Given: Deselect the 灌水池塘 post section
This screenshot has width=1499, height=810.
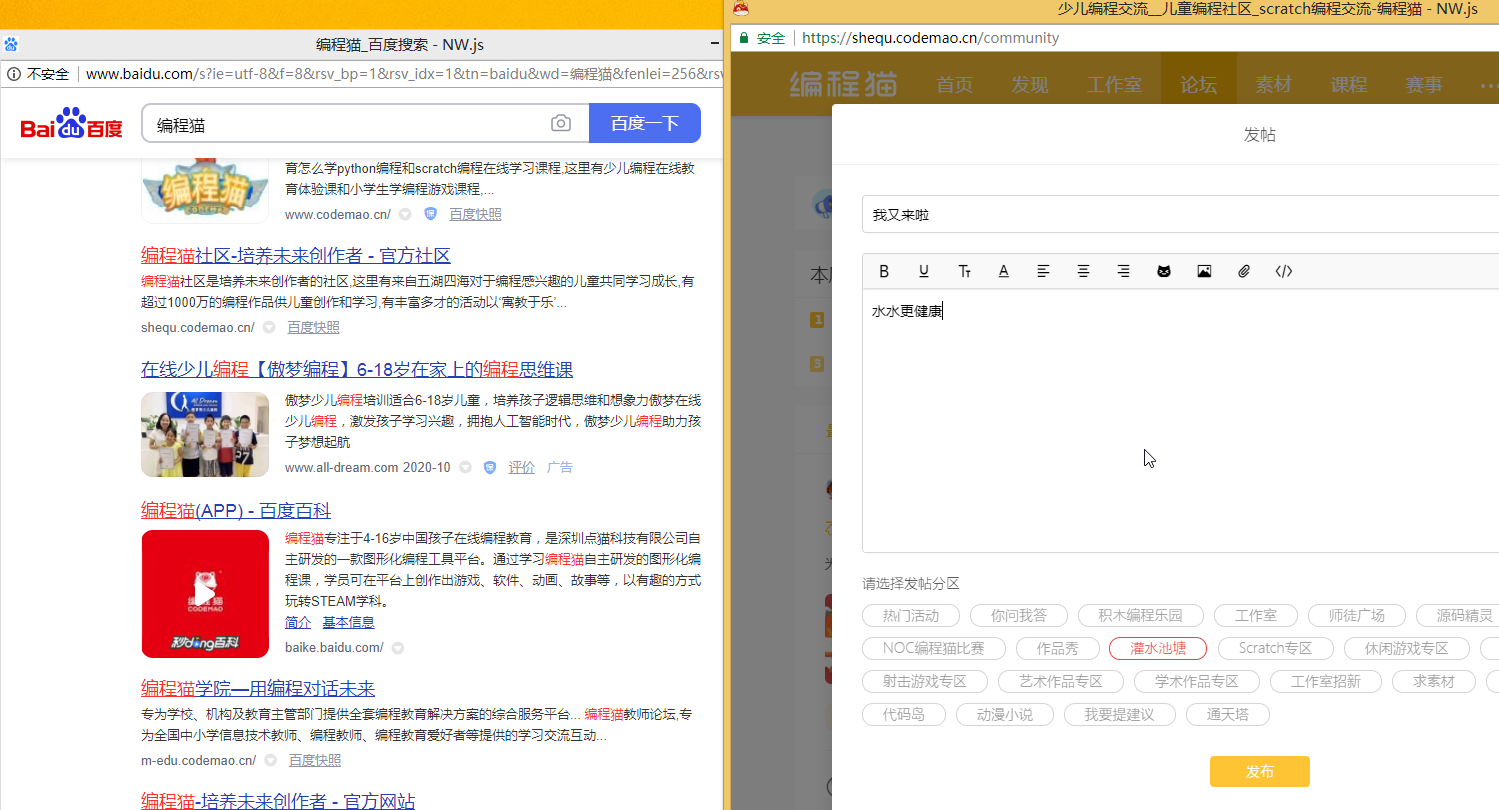Looking at the screenshot, I should pos(1158,648).
